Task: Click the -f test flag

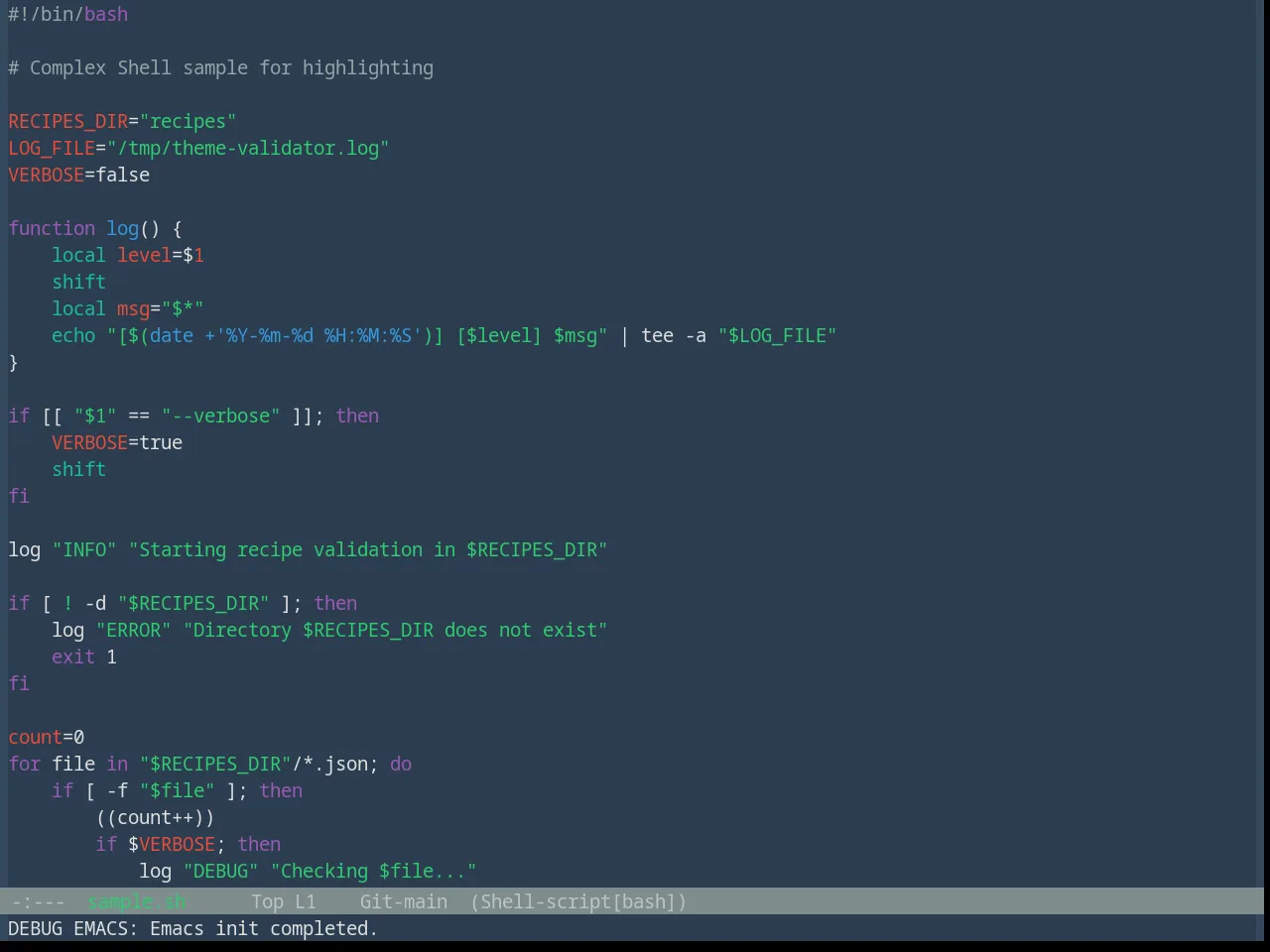Action: point(117,790)
